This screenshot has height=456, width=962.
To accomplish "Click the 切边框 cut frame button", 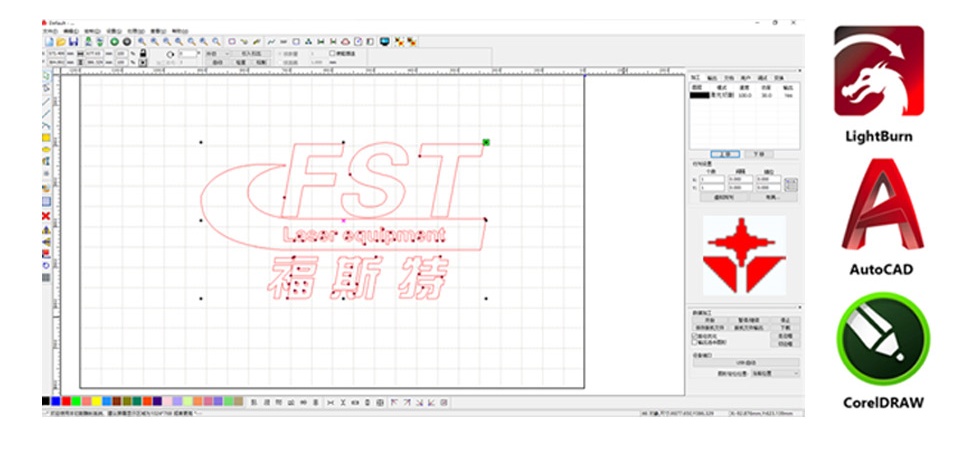I will tap(785, 344).
